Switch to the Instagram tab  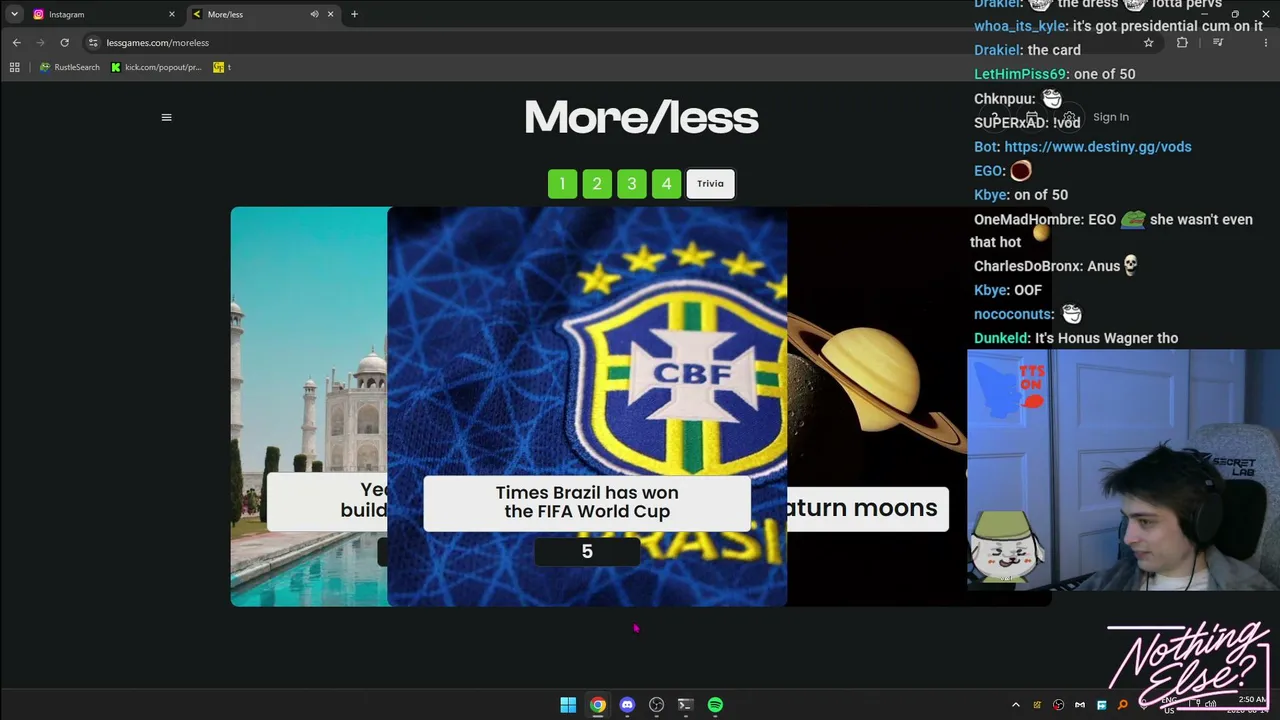pos(104,14)
